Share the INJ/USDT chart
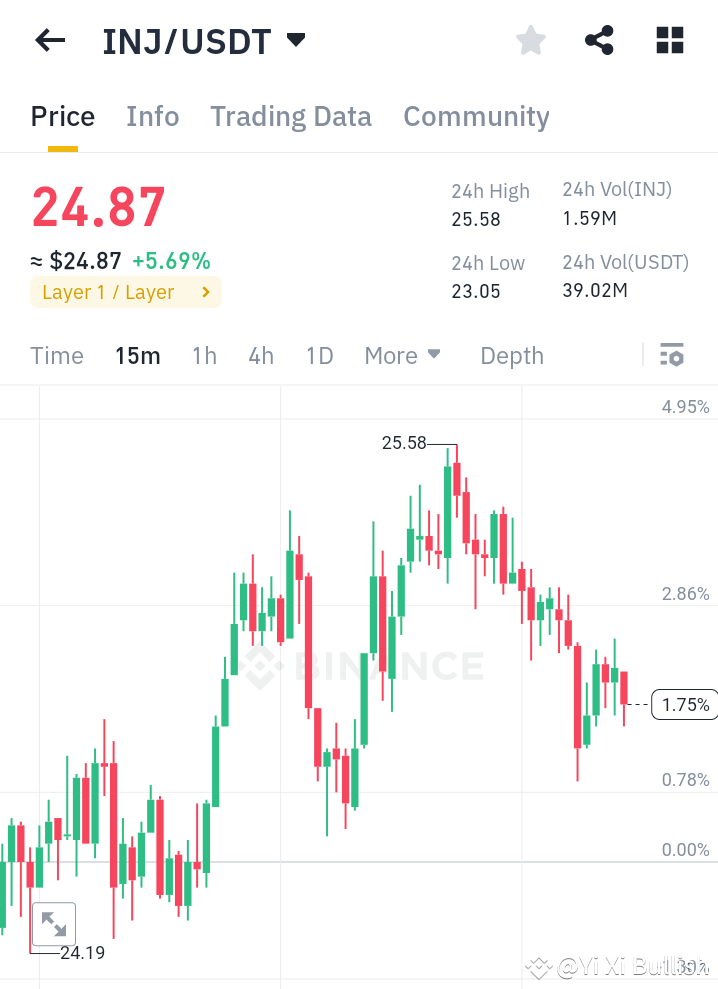 (x=599, y=40)
